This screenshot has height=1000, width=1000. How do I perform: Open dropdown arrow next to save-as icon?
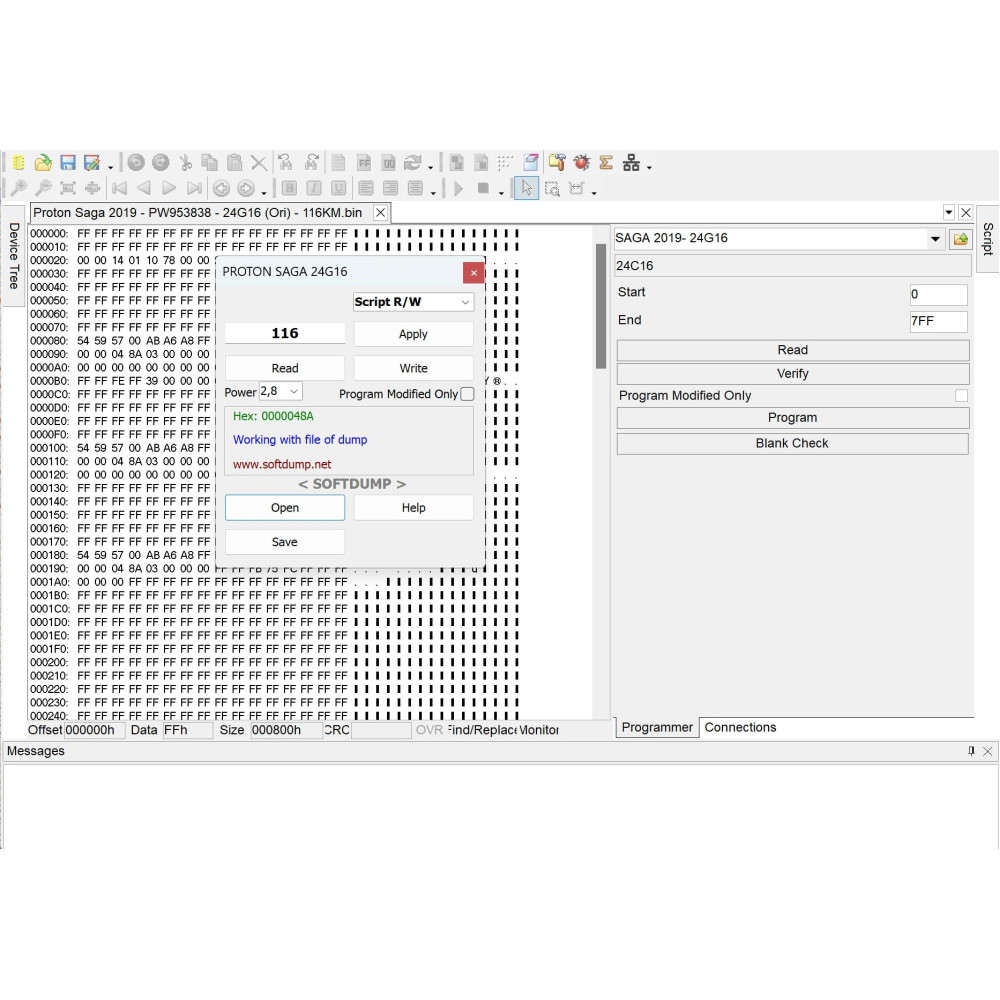click(x=110, y=167)
